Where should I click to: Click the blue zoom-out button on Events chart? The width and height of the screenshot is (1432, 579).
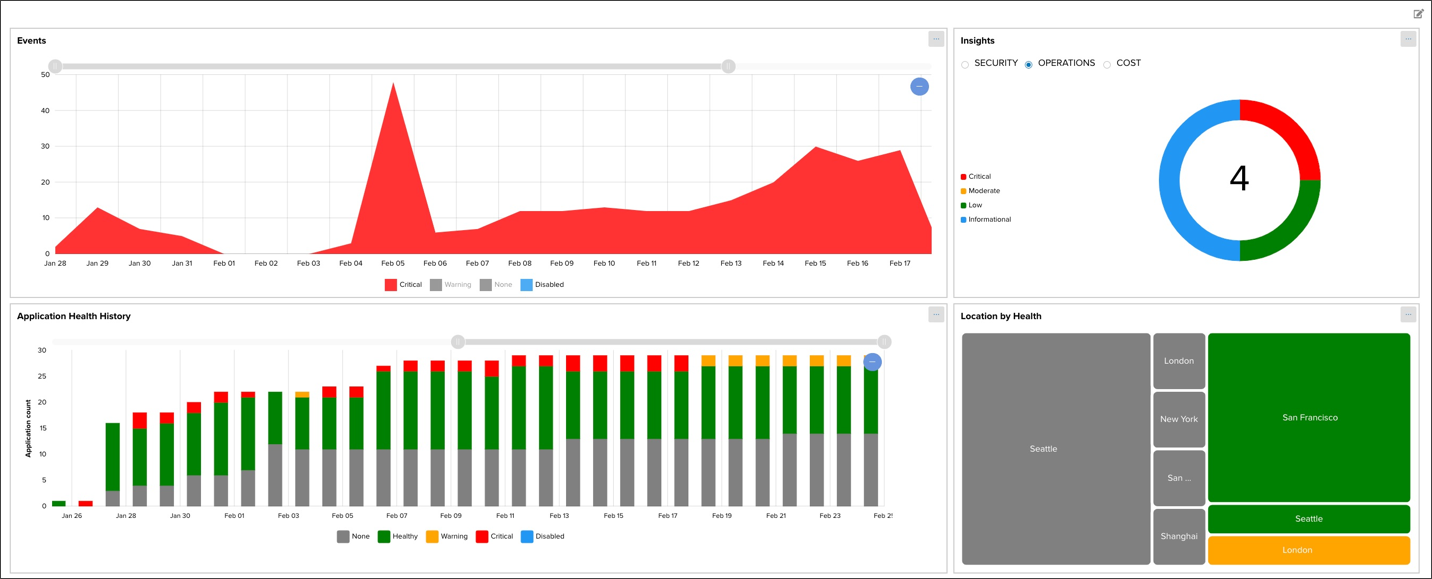[x=919, y=87]
